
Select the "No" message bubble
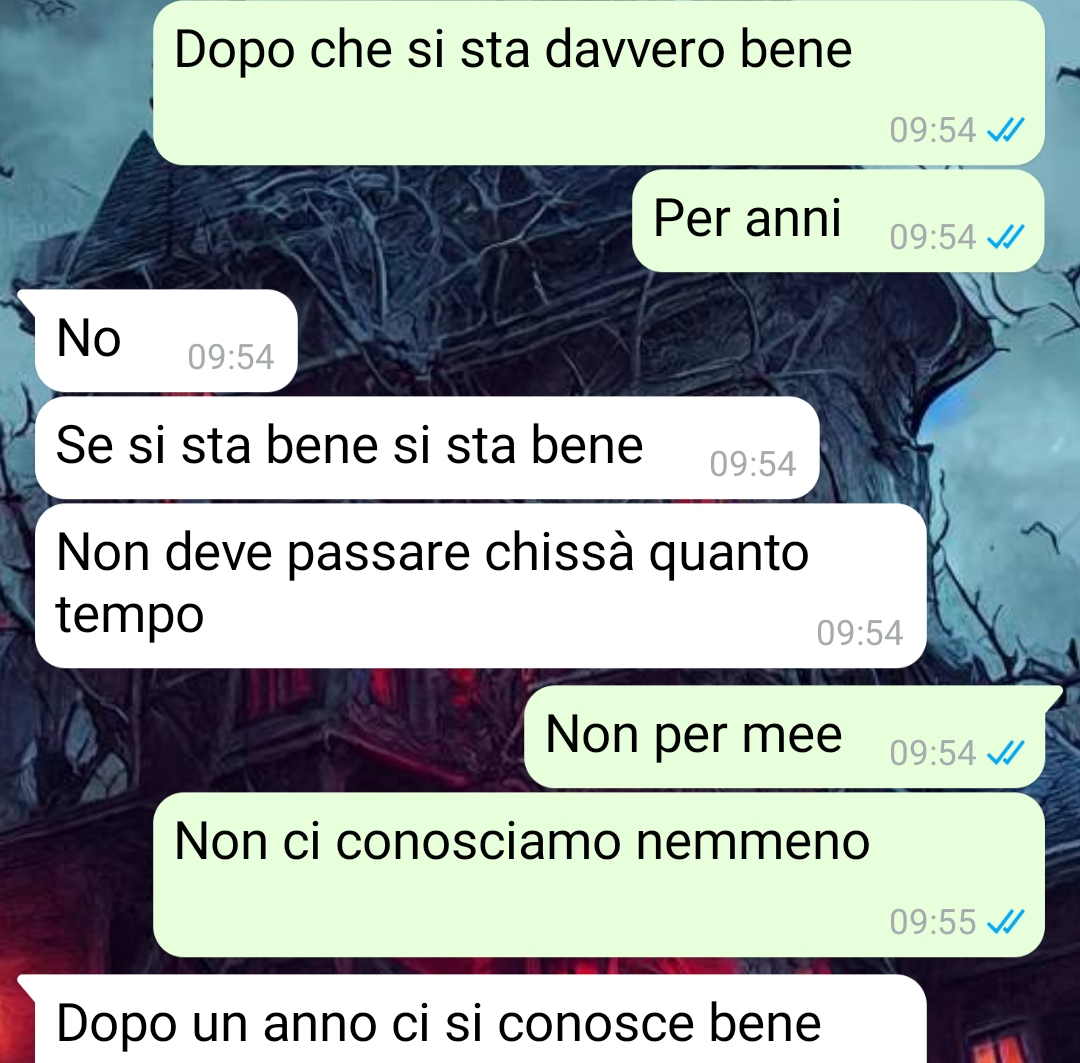point(166,341)
